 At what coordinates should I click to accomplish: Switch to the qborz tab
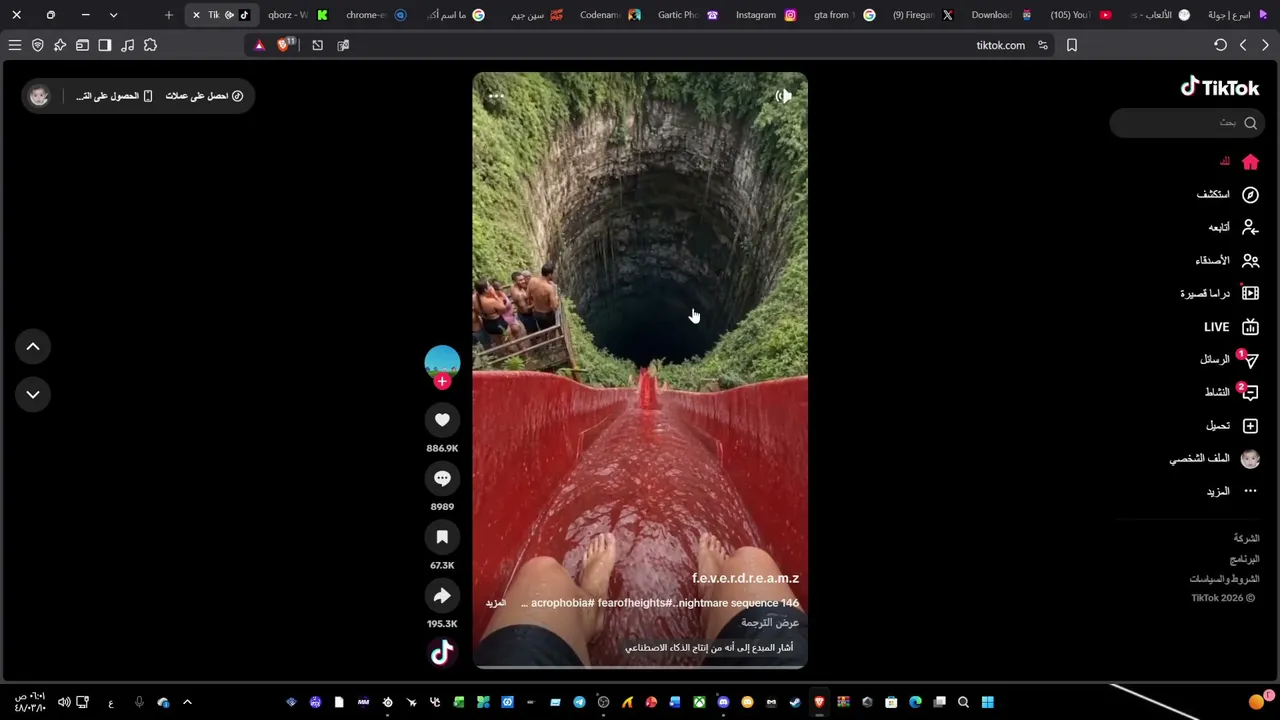point(297,15)
